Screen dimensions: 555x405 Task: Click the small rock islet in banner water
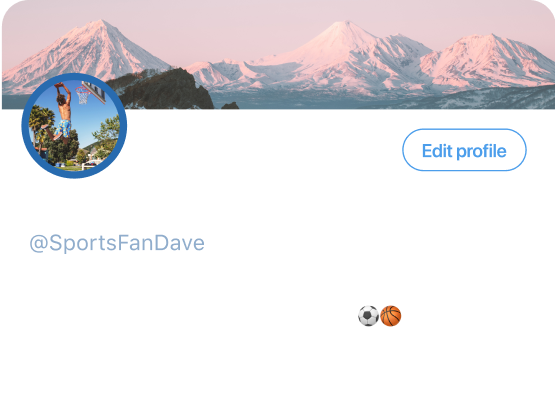[230, 105]
